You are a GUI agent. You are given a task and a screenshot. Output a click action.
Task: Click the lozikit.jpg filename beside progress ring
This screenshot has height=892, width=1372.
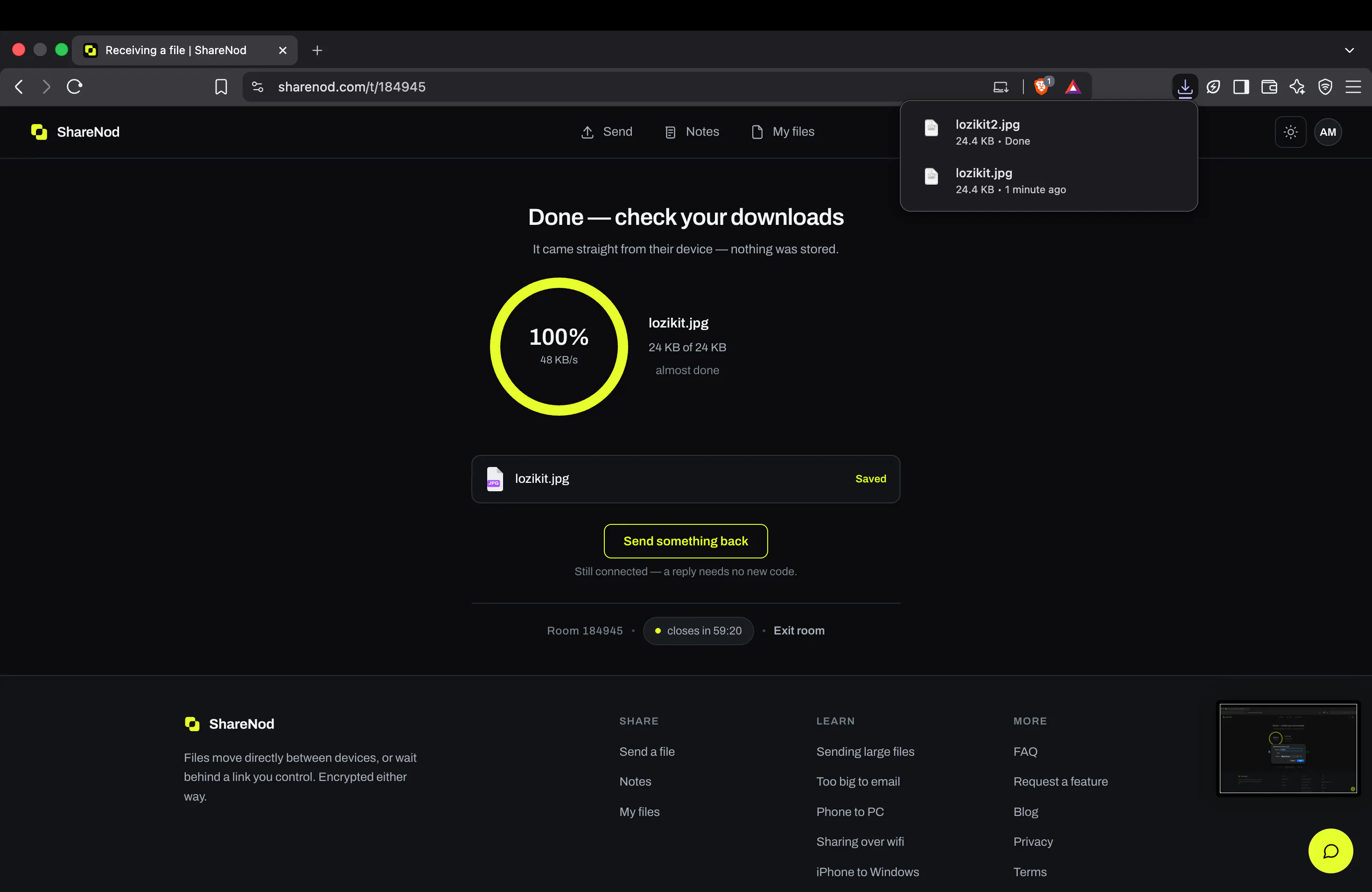(678, 323)
